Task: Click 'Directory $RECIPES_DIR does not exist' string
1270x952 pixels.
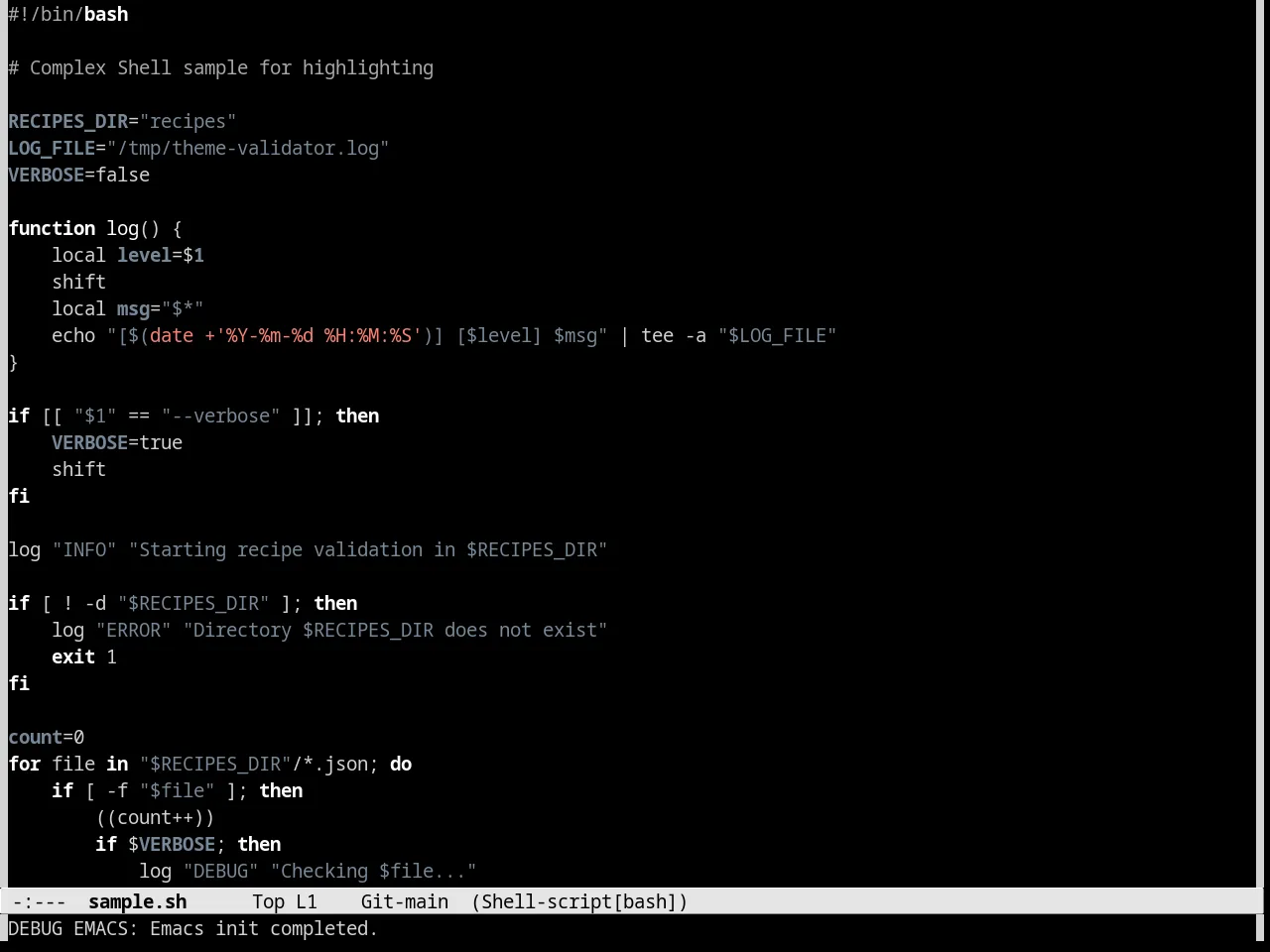Action: point(395,630)
